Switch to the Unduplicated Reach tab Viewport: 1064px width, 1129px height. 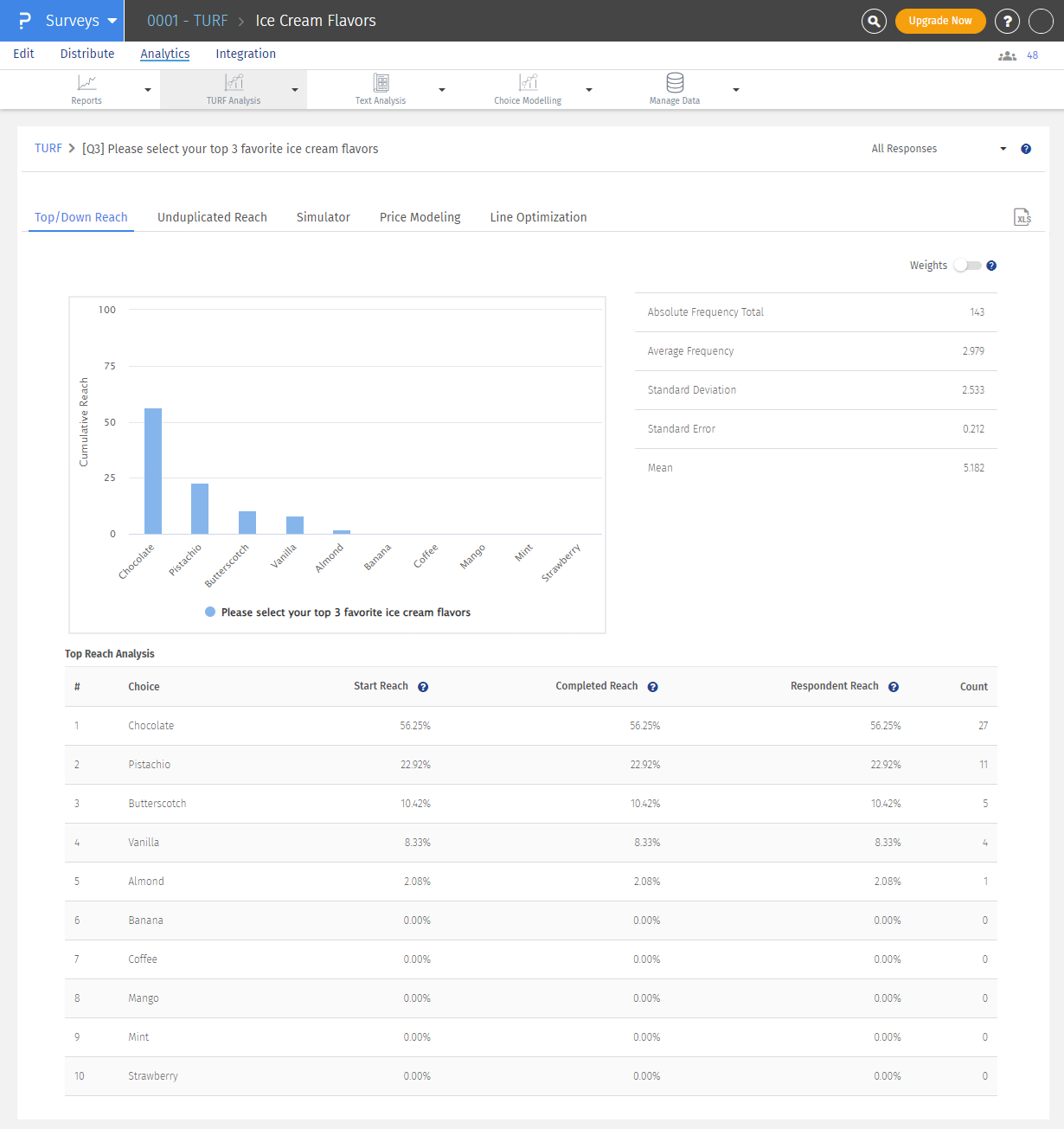pos(212,217)
